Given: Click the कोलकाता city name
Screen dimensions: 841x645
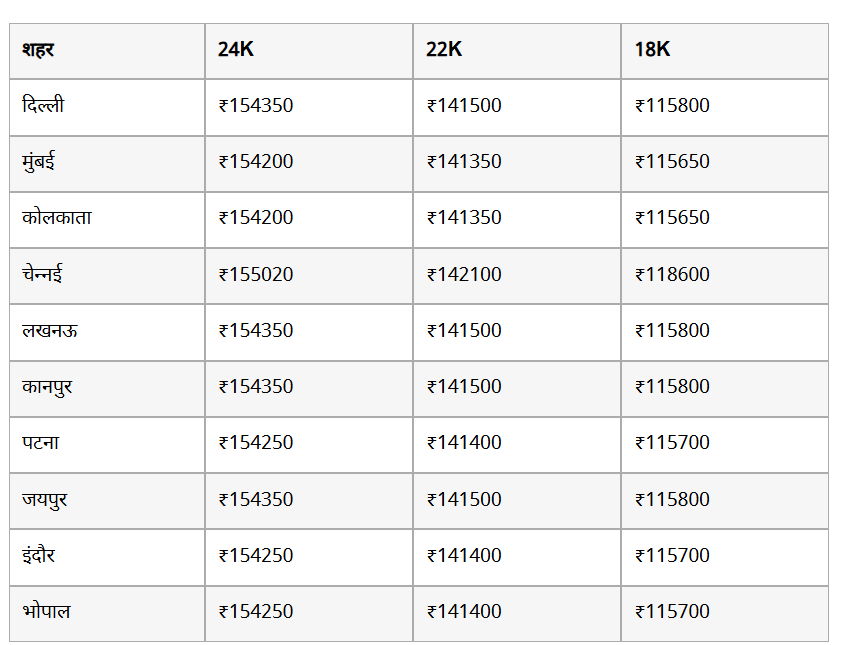Looking at the screenshot, I should point(57,217).
